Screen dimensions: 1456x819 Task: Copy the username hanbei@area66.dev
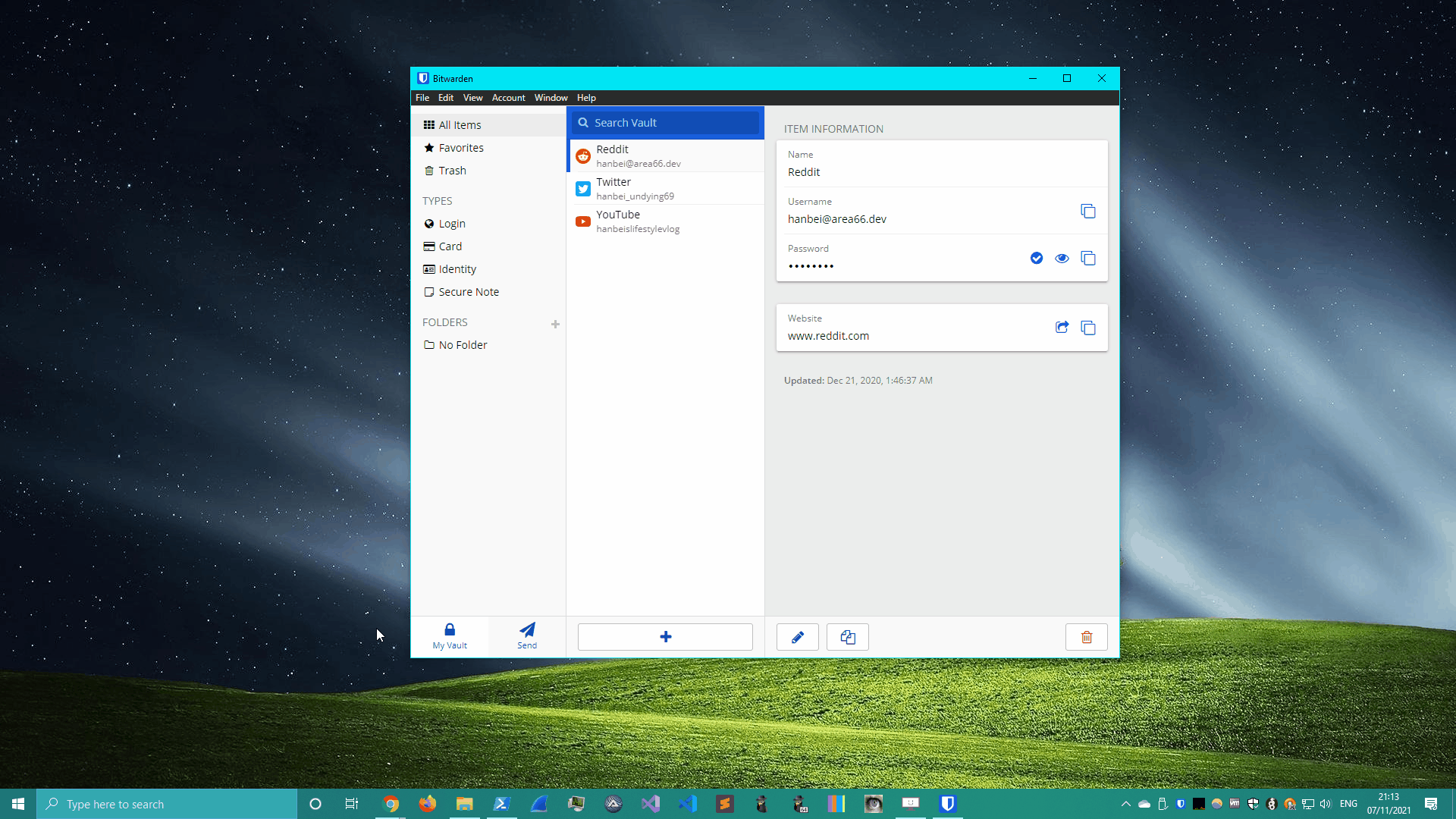pos(1087,211)
